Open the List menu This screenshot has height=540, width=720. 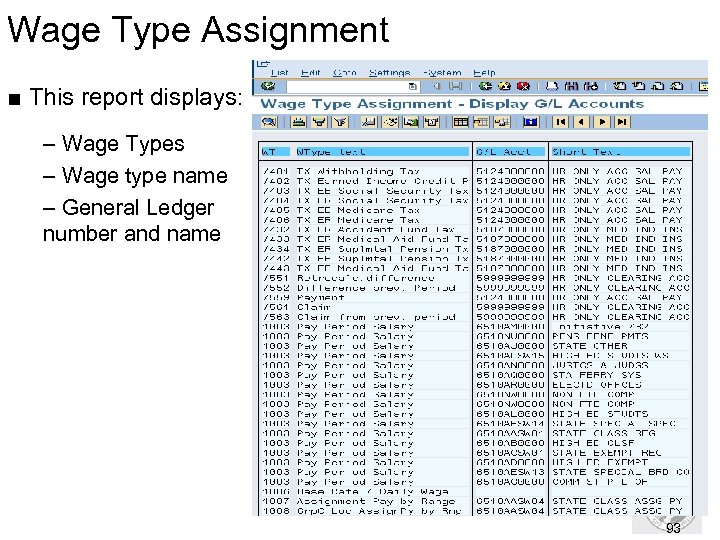[x=280, y=73]
